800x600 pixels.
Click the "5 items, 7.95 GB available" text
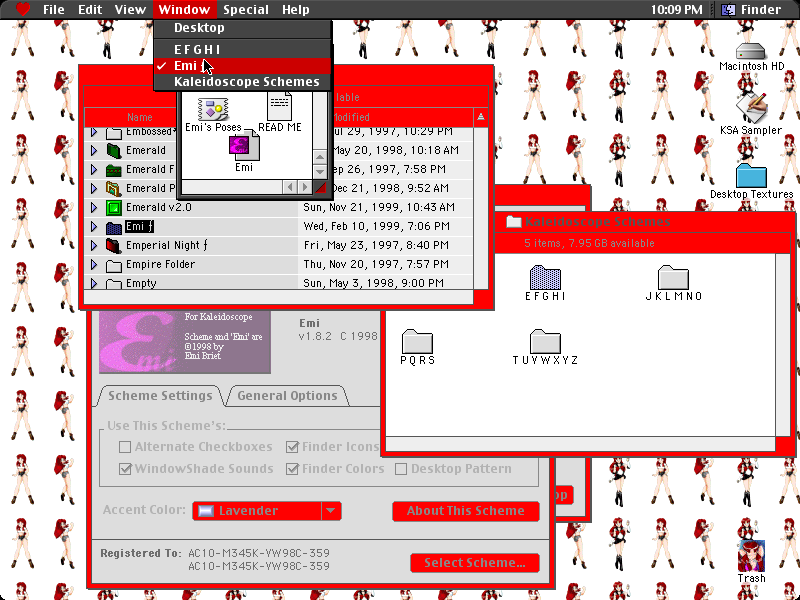[x=589, y=243]
